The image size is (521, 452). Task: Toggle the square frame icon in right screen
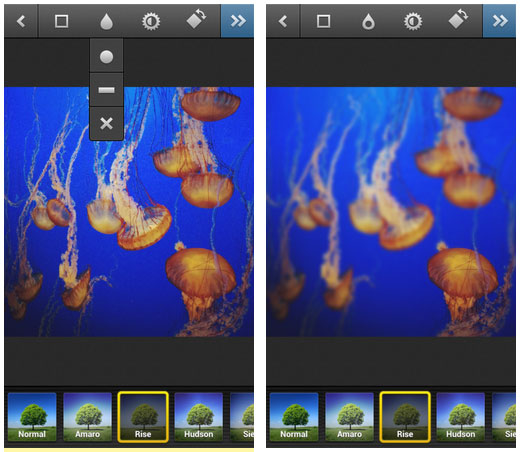[x=323, y=21]
